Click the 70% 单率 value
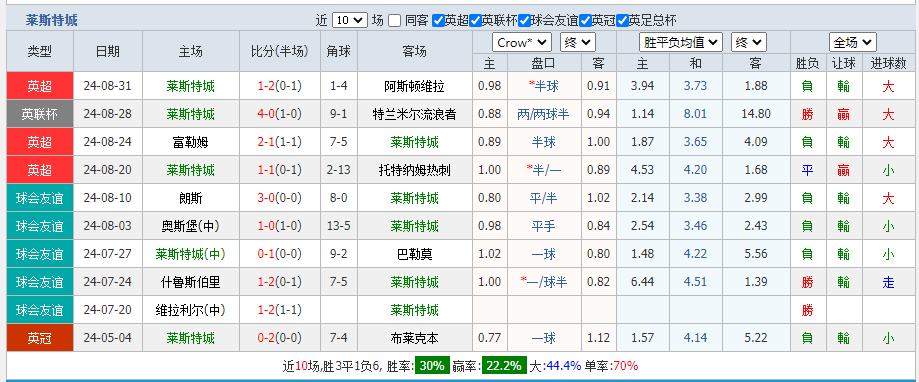 (625, 366)
